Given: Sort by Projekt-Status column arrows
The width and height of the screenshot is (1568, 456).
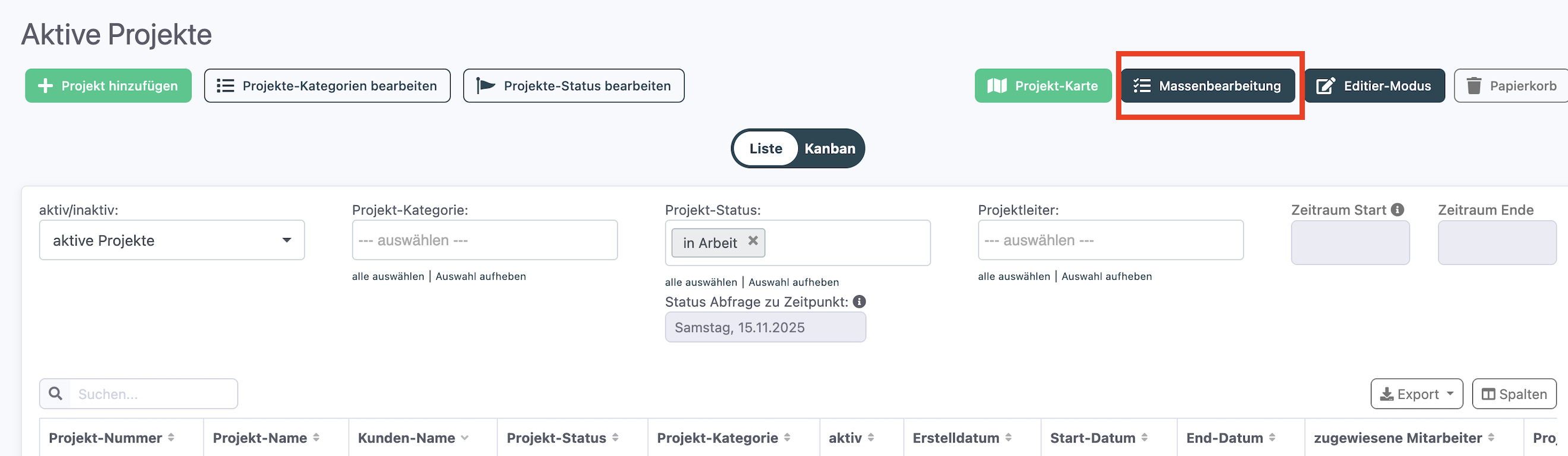Looking at the screenshot, I should click(x=615, y=438).
